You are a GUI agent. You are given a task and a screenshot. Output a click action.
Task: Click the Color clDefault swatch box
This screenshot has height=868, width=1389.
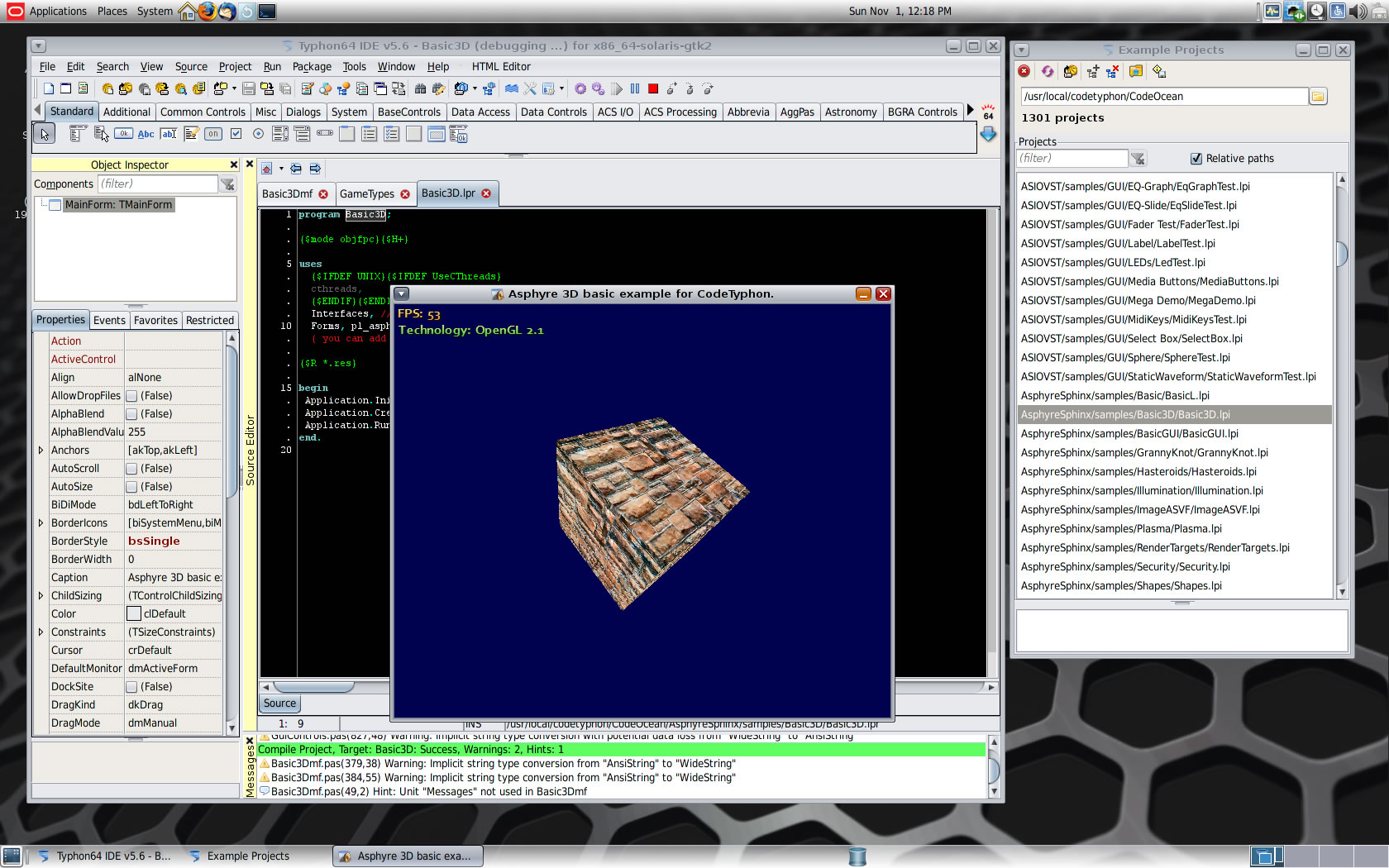134,614
